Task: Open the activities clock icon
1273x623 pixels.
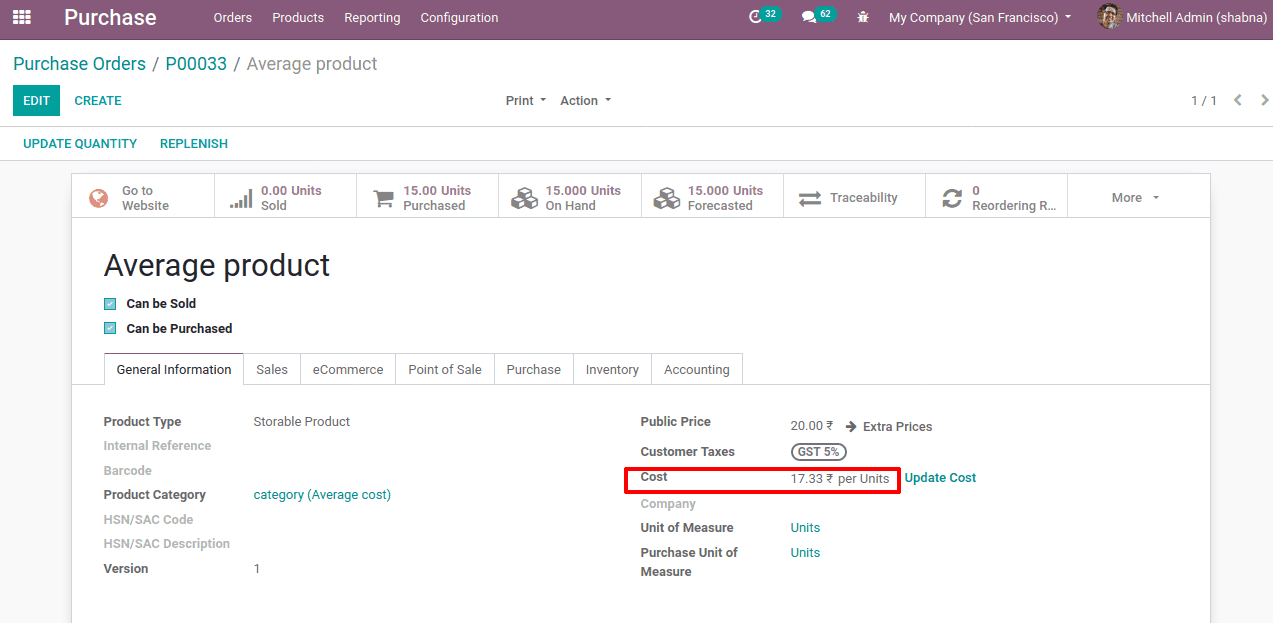Action: point(756,18)
